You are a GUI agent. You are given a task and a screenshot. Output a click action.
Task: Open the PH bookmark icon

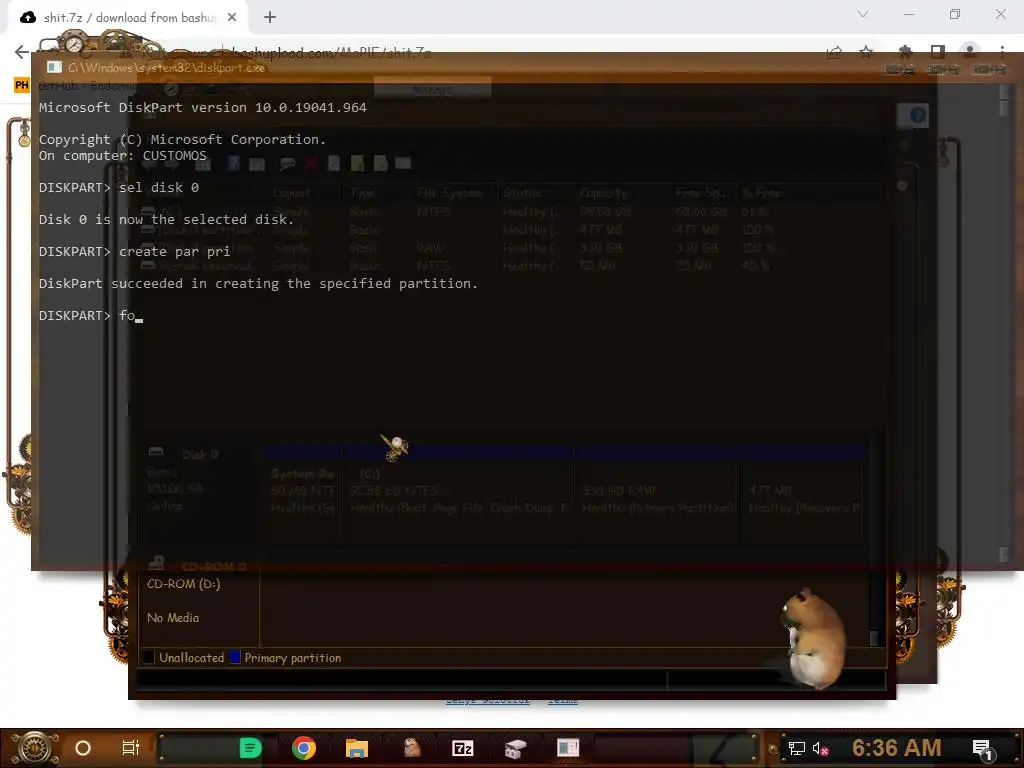point(22,85)
